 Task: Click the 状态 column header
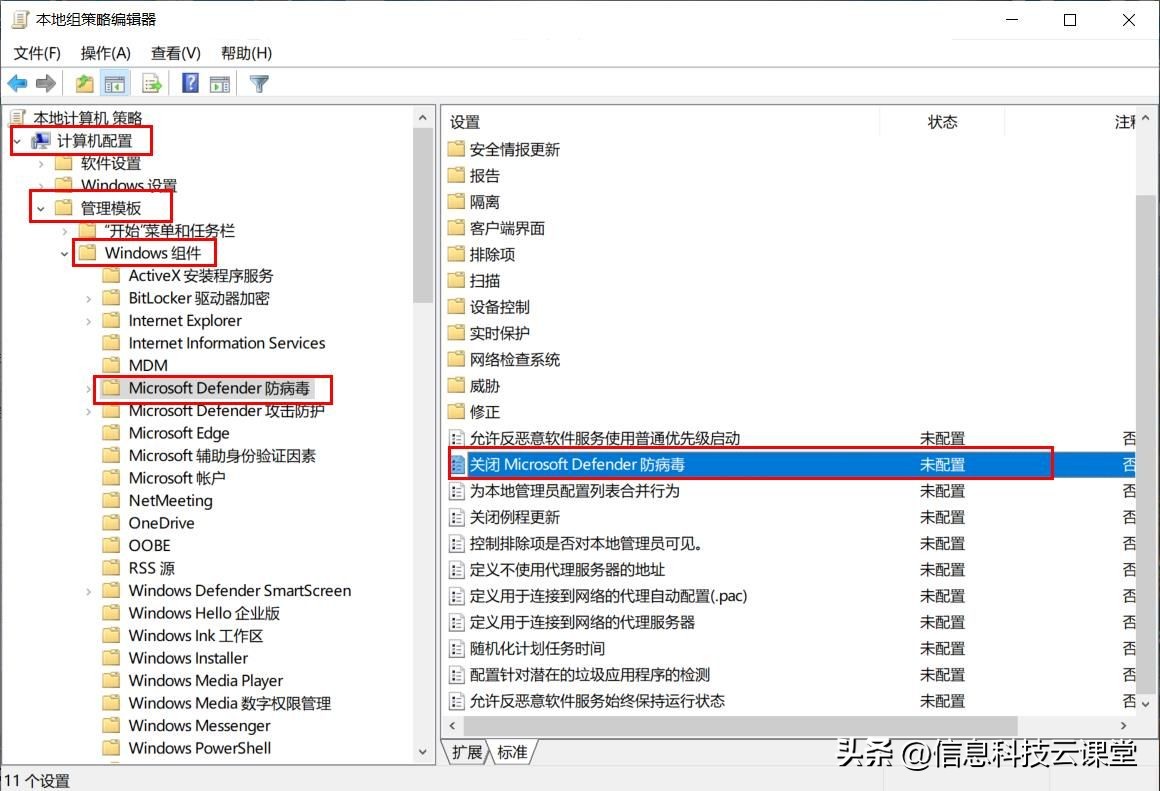(x=941, y=121)
